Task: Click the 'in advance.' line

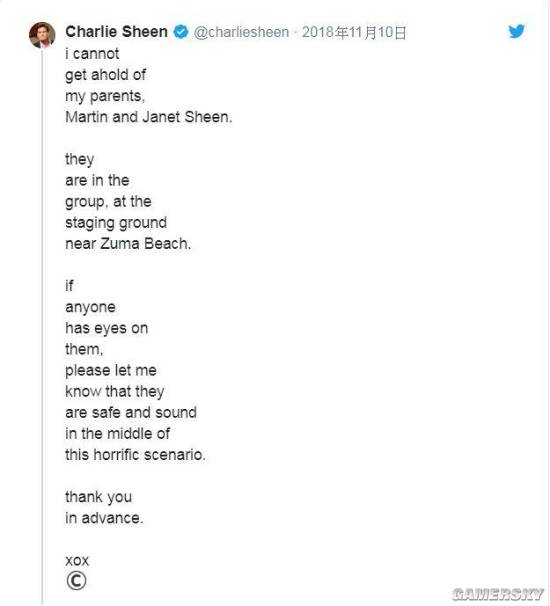Action: 104,518
